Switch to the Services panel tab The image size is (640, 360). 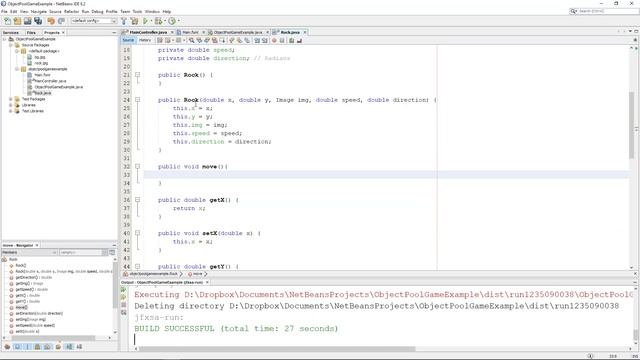tap(11, 33)
